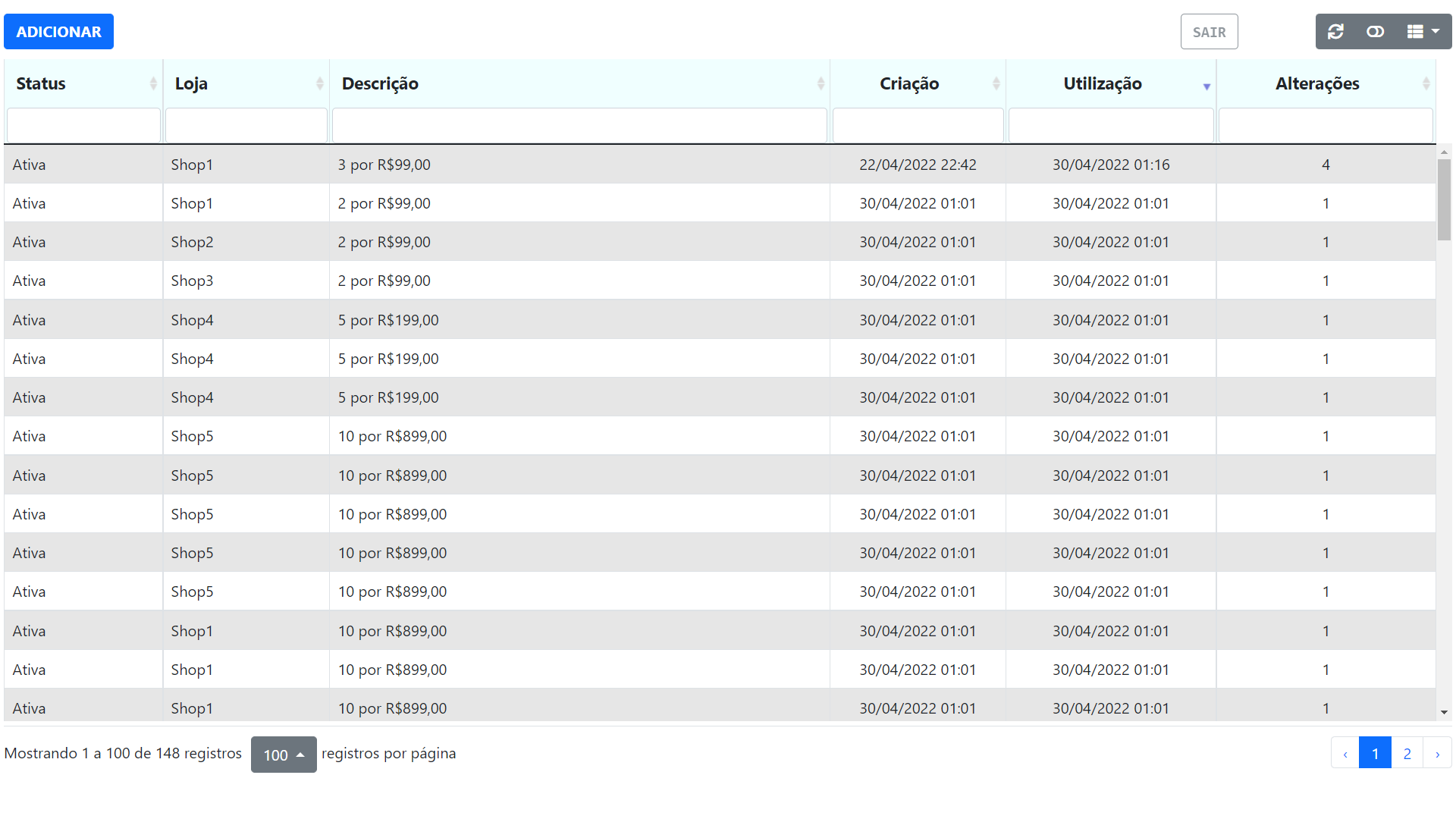
Task: Click the ADICIONAR button
Action: pos(58,32)
